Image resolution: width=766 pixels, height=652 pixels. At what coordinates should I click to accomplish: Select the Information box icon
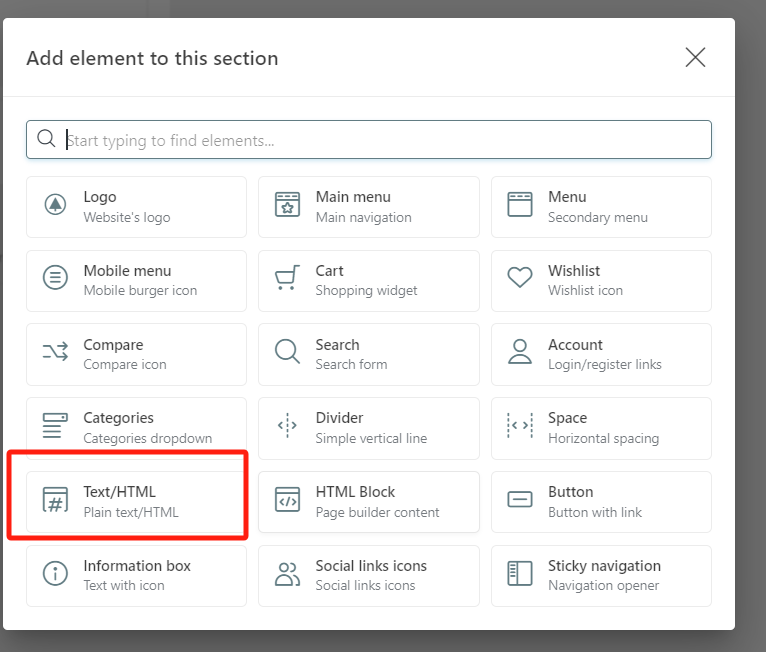55,573
